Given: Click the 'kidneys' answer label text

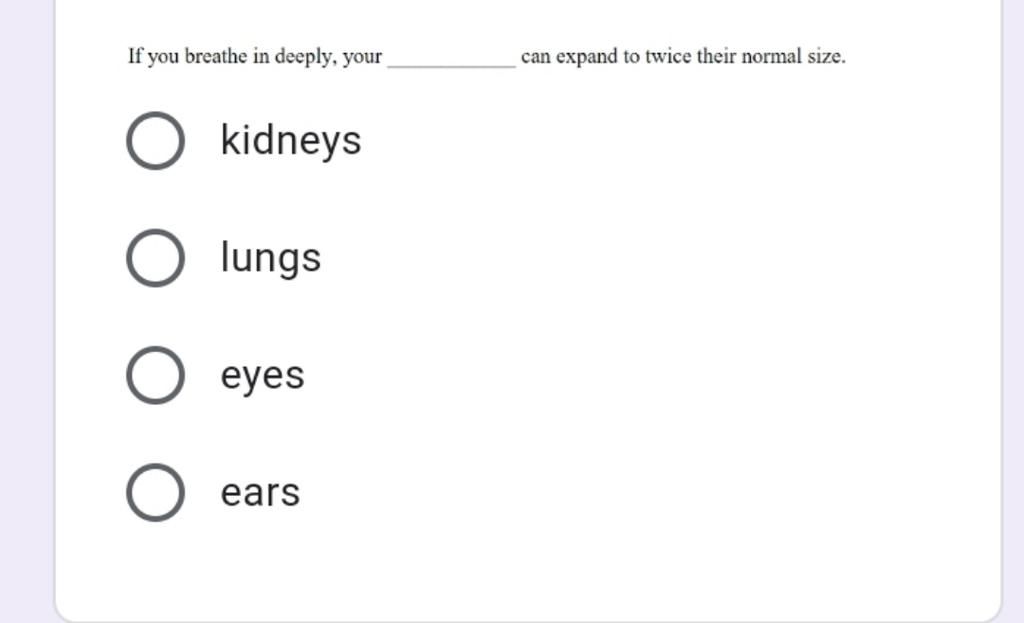Looking at the screenshot, I should tap(291, 140).
